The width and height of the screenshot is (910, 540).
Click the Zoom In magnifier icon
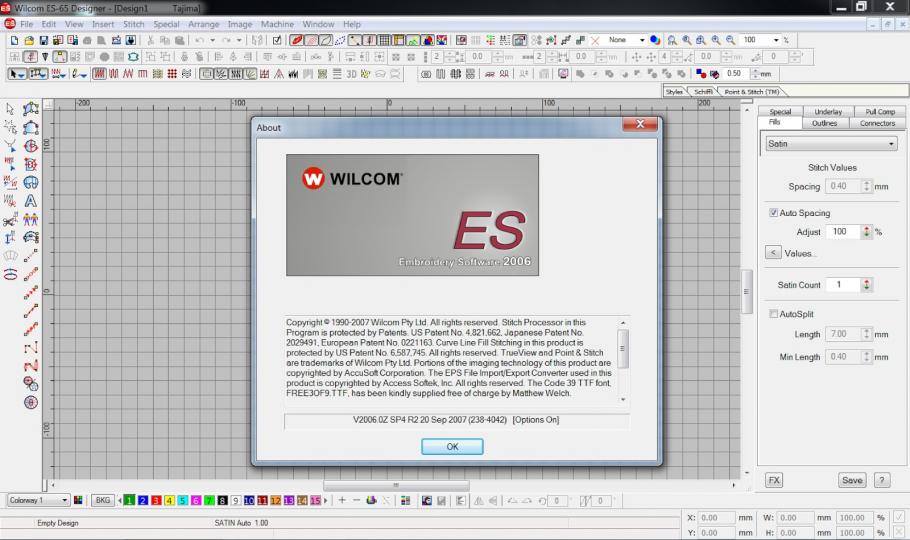[716, 40]
